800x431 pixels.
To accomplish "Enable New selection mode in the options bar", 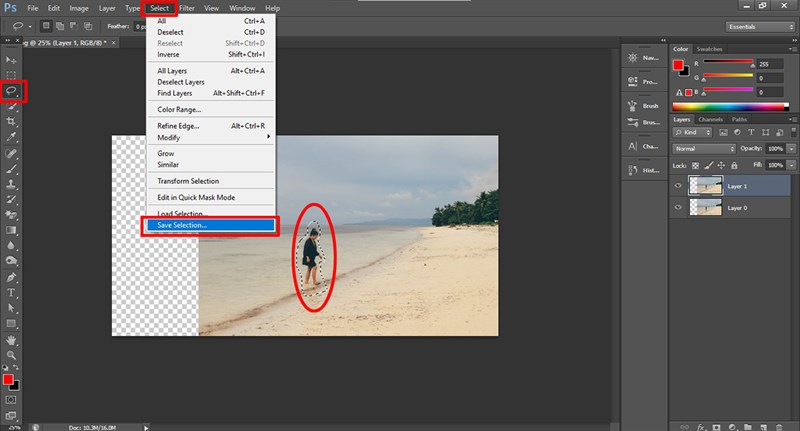I will click(x=46, y=26).
